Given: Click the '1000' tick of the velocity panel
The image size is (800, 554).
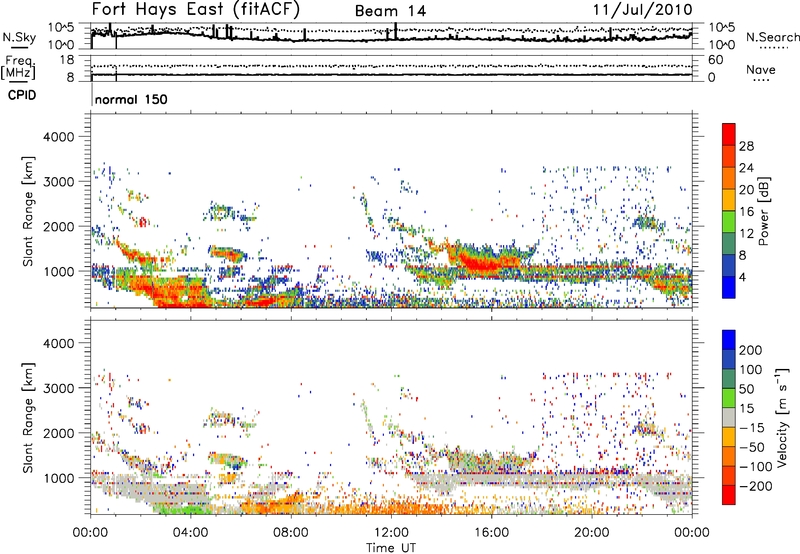Looking at the screenshot, I should [x=59, y=478].
